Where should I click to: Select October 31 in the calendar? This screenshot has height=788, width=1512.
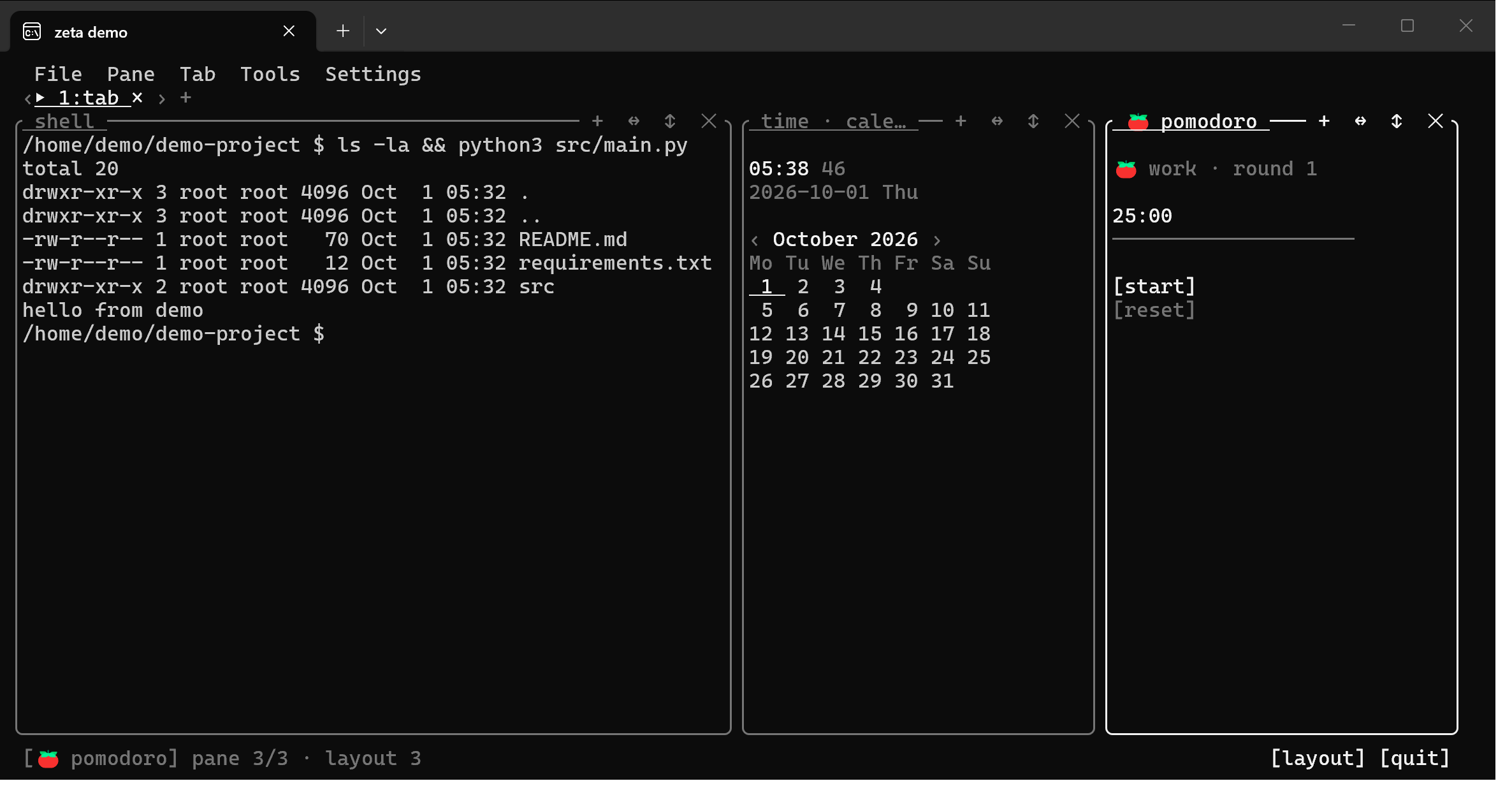pyautogui.click(x=942, y=381)
